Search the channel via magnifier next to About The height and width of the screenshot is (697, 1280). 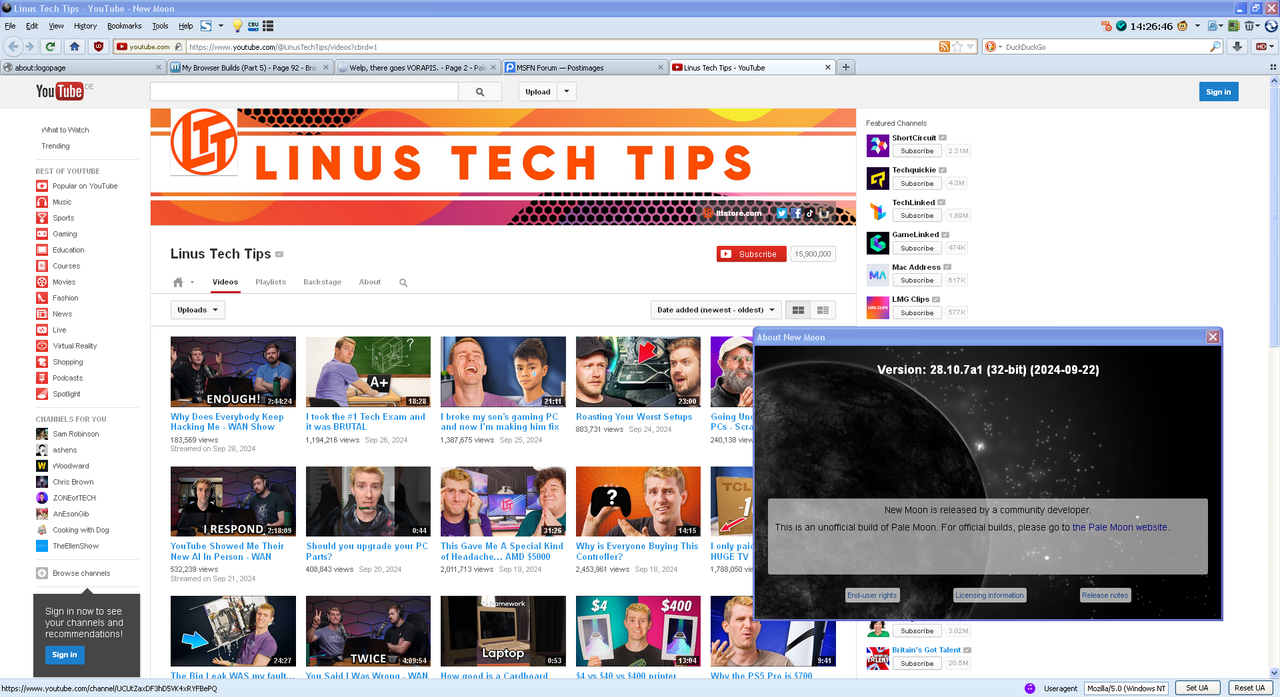point(403,282)
